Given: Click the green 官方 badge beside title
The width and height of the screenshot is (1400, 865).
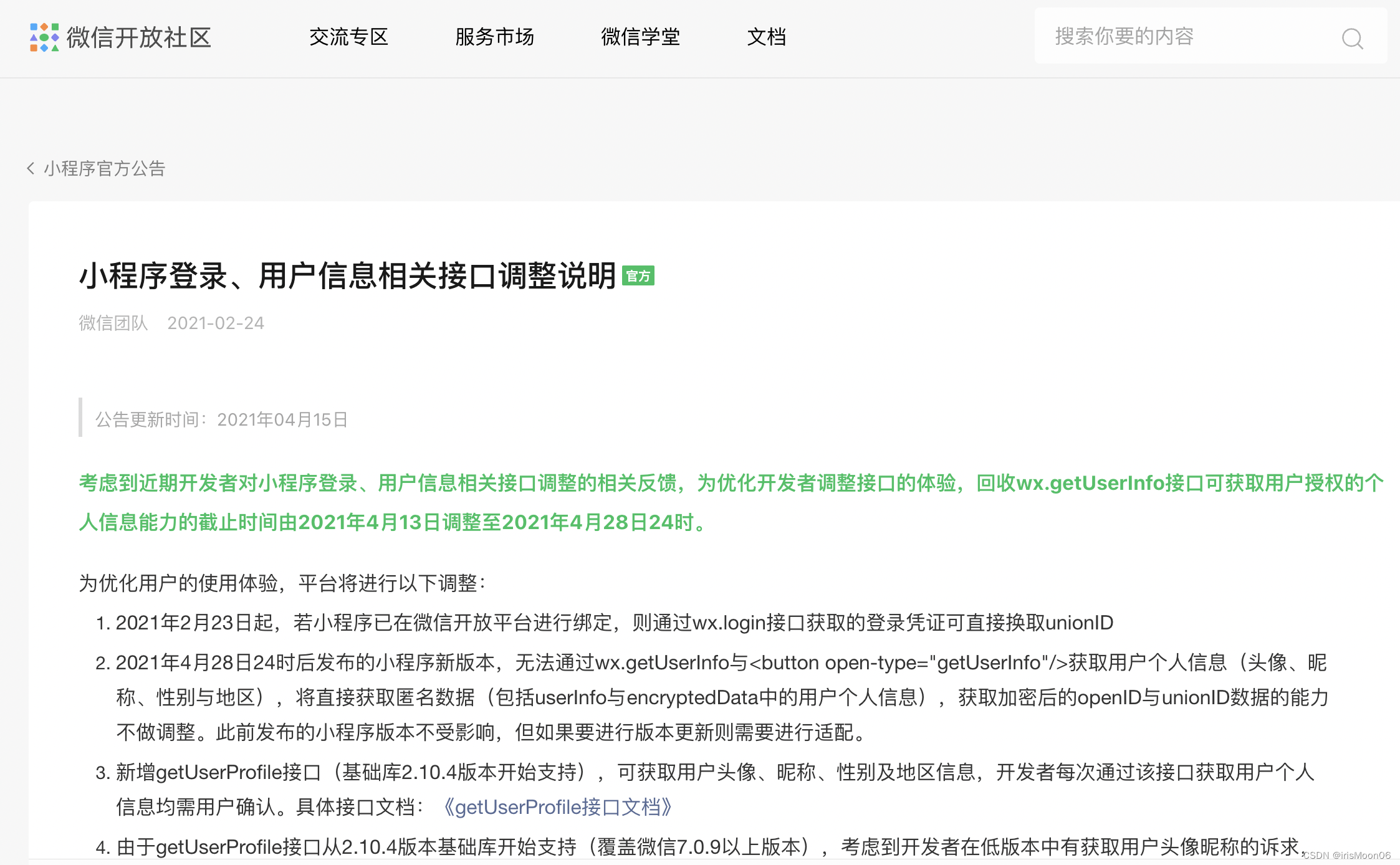Looking at the screenshot, I should [638, 276].
